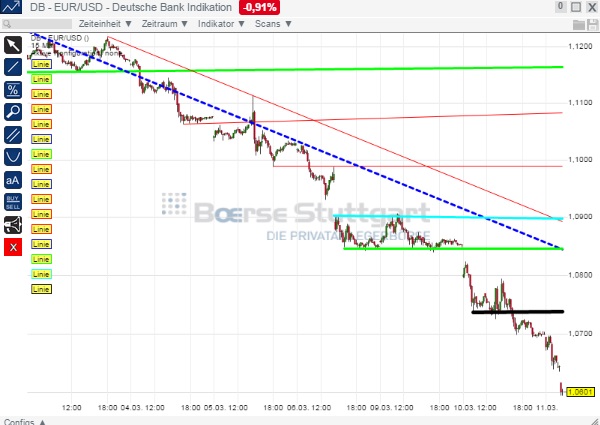
Task: Click the 06.03. date label on time axis
Action: coord(297,408)
